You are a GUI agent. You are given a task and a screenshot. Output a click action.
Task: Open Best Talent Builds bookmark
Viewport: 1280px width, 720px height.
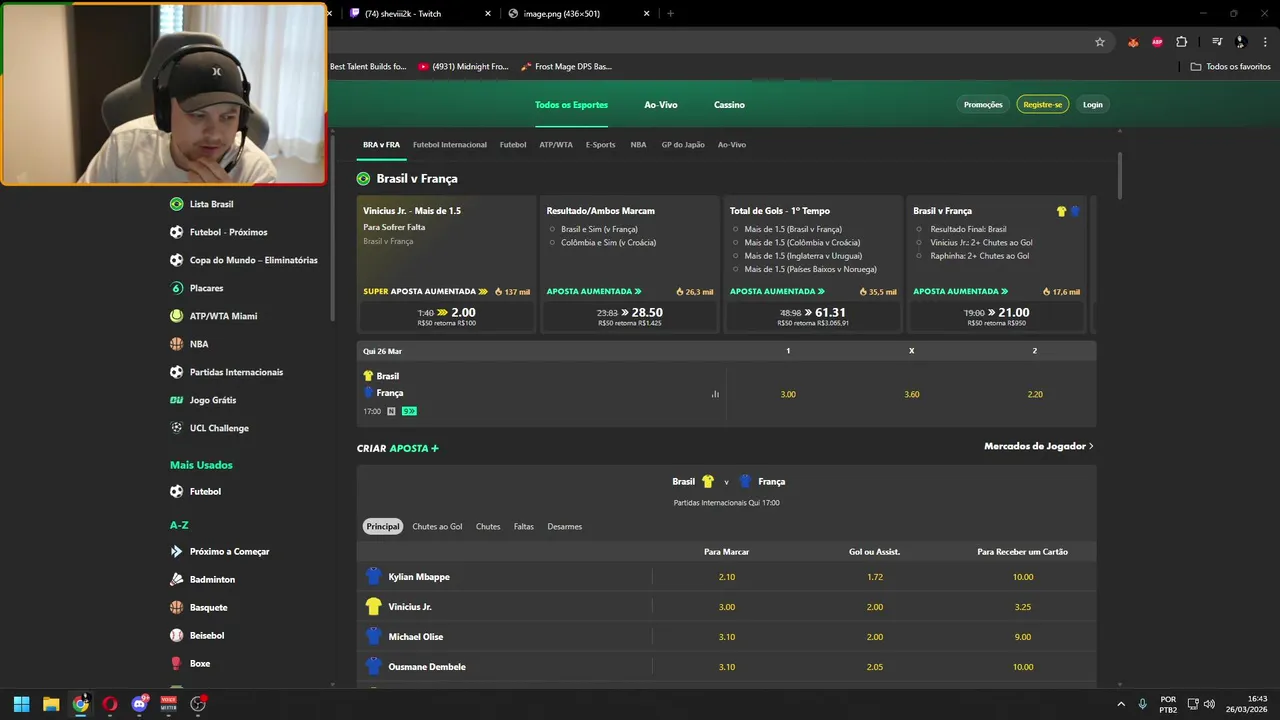(x=368, y=67)
